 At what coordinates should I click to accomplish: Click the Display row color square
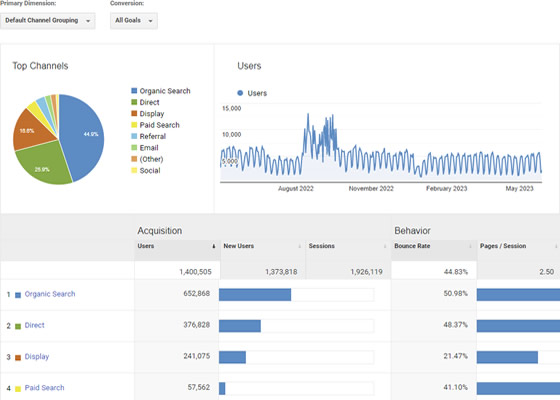point(18,358)
